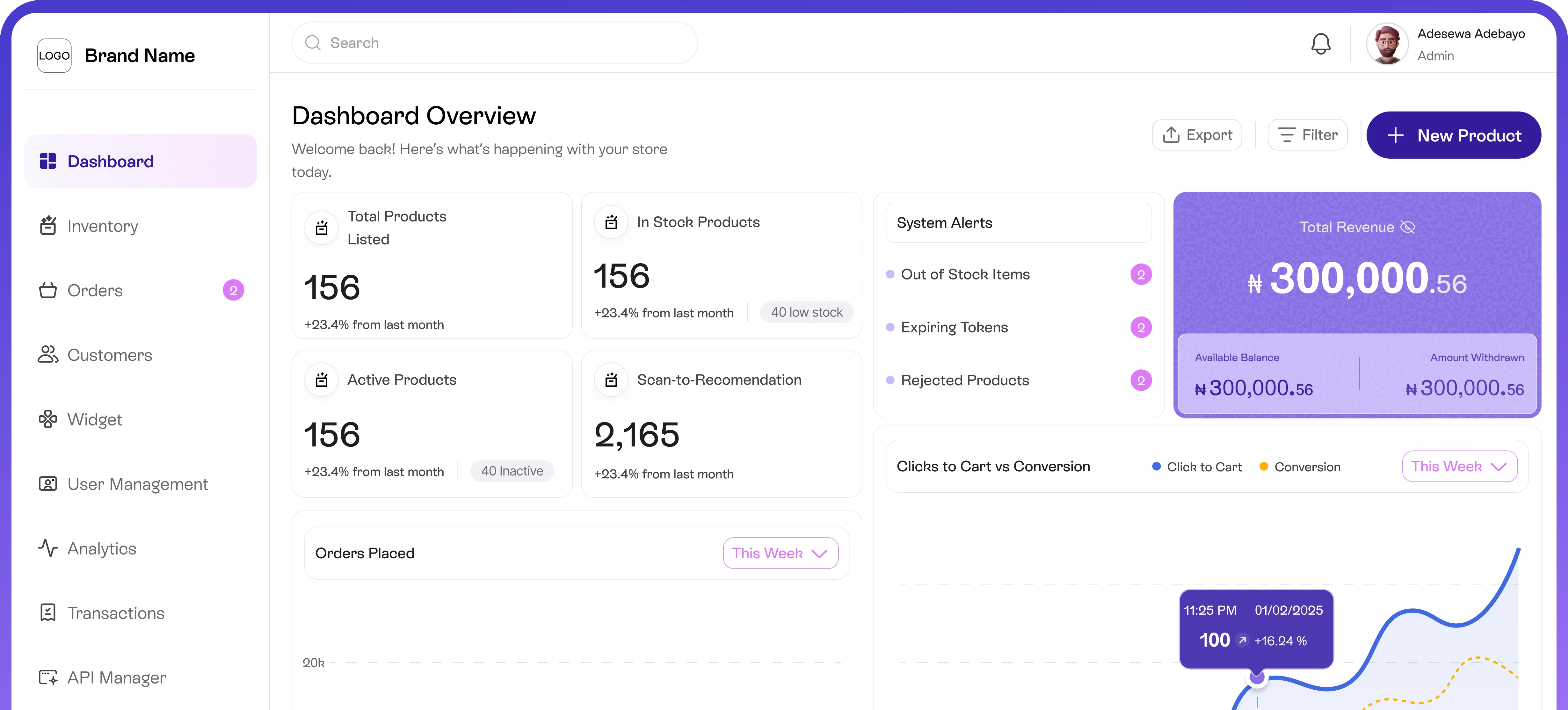The image size is (1568, 710).
Task: Open User Management menu item
Action: tap(138, 484)
